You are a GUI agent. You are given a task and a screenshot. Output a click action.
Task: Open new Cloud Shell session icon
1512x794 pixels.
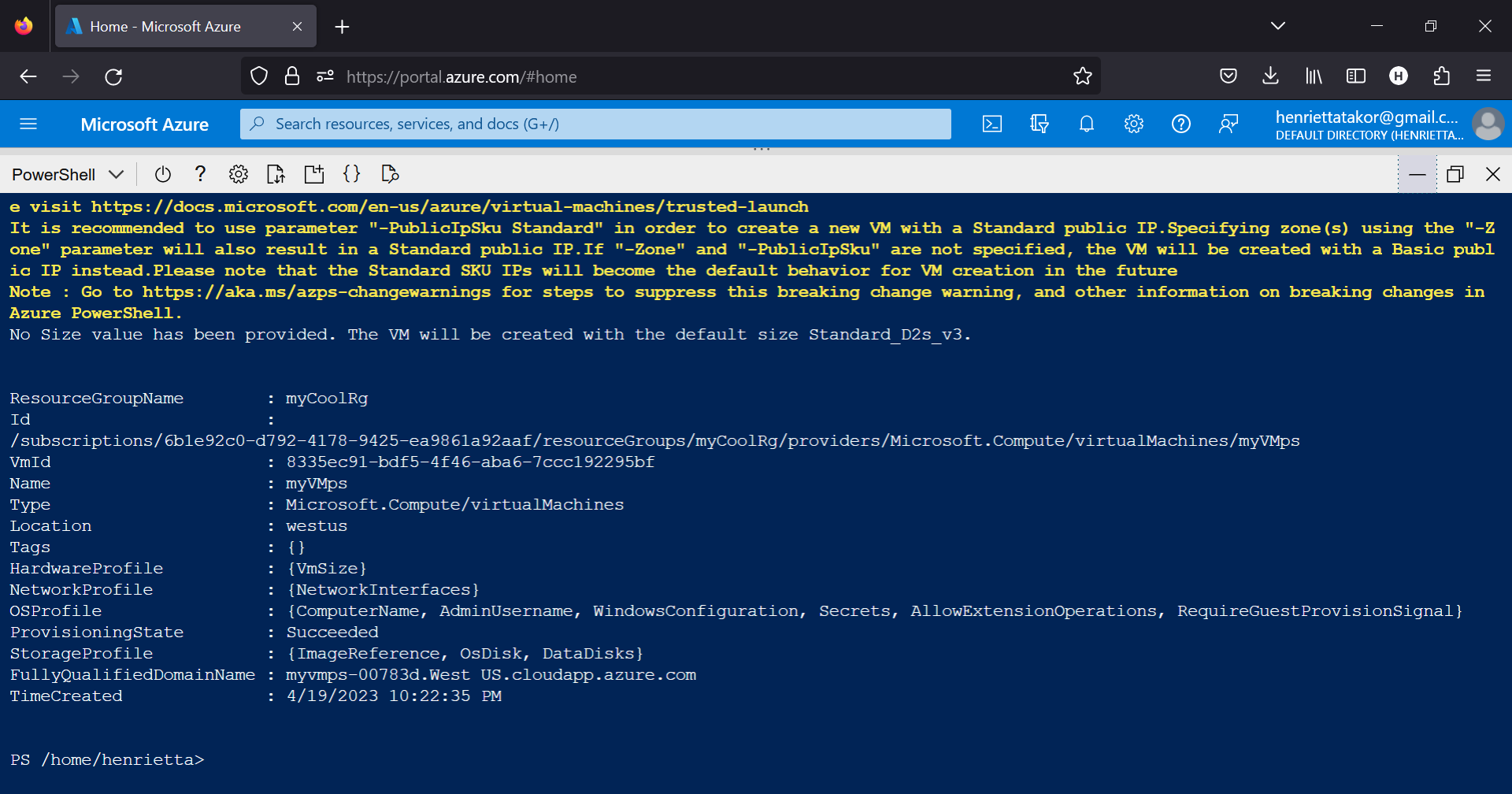tap(314, 174)
